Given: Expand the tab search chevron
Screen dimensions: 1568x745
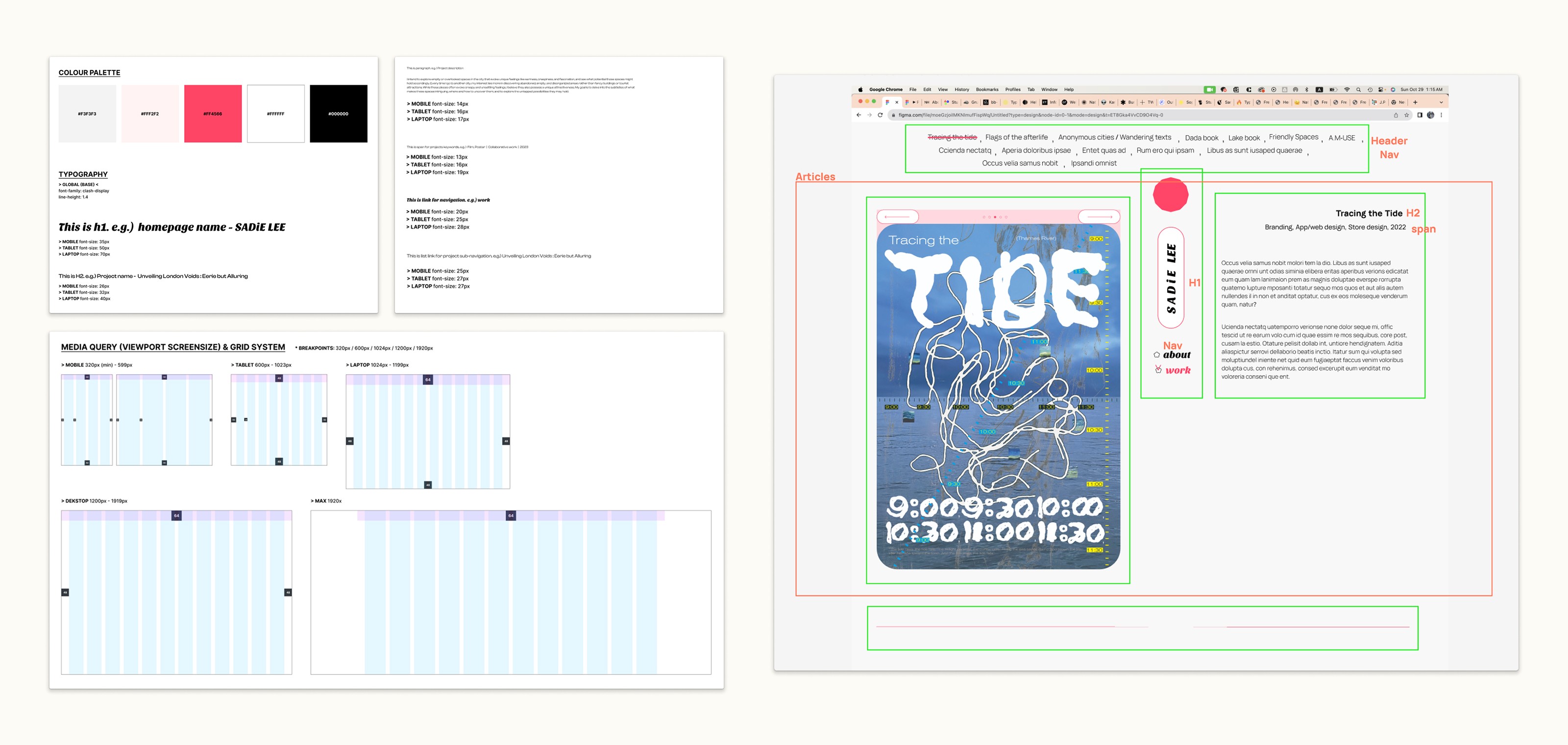Looking at the screenshot, I should click(1441, 102).
